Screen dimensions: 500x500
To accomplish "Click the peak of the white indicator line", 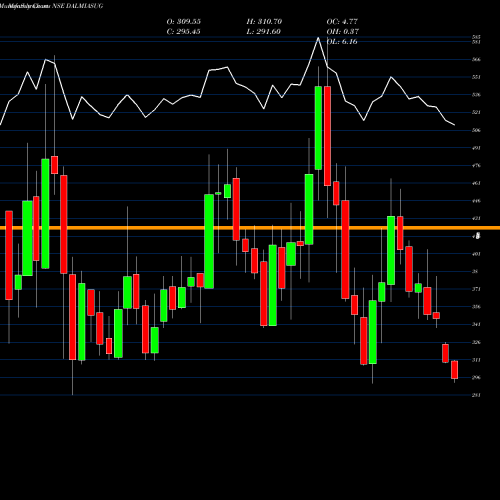I will (318, 38).
